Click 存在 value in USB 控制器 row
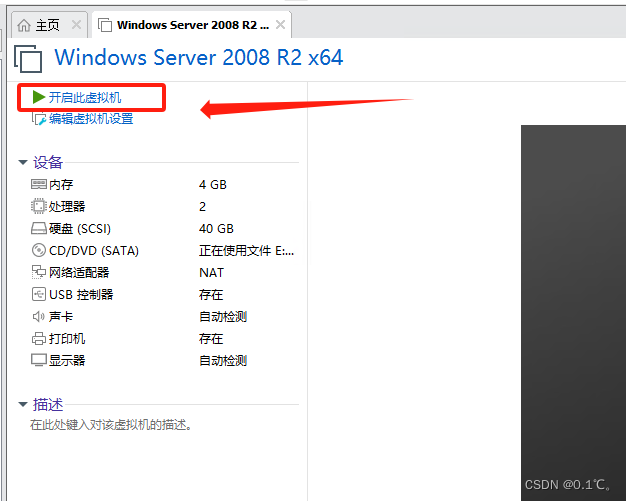626x501 pixels. click(211, 295)
